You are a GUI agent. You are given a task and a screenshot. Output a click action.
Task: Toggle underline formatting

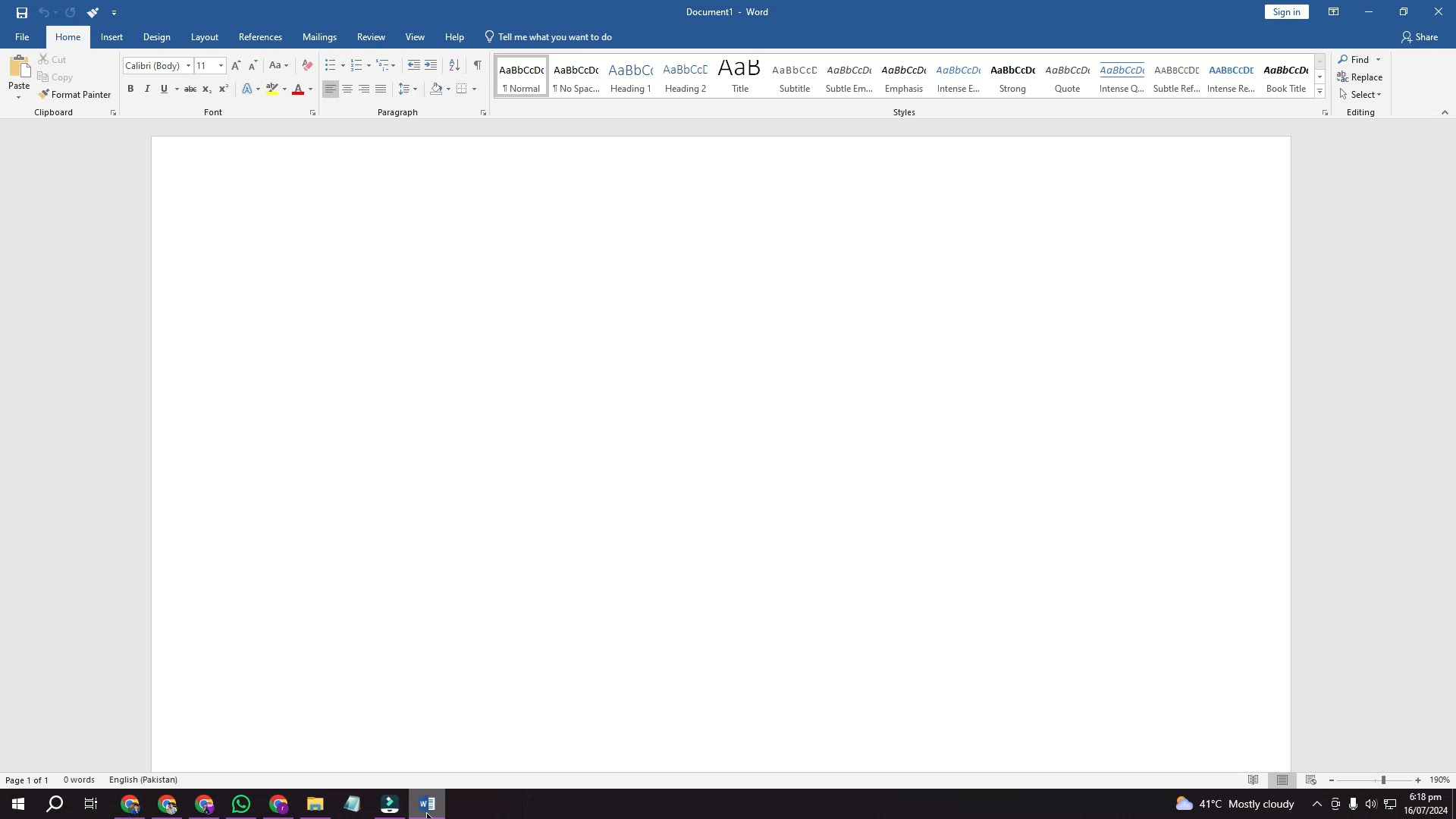pyautogui.click(x=164, y=89)
